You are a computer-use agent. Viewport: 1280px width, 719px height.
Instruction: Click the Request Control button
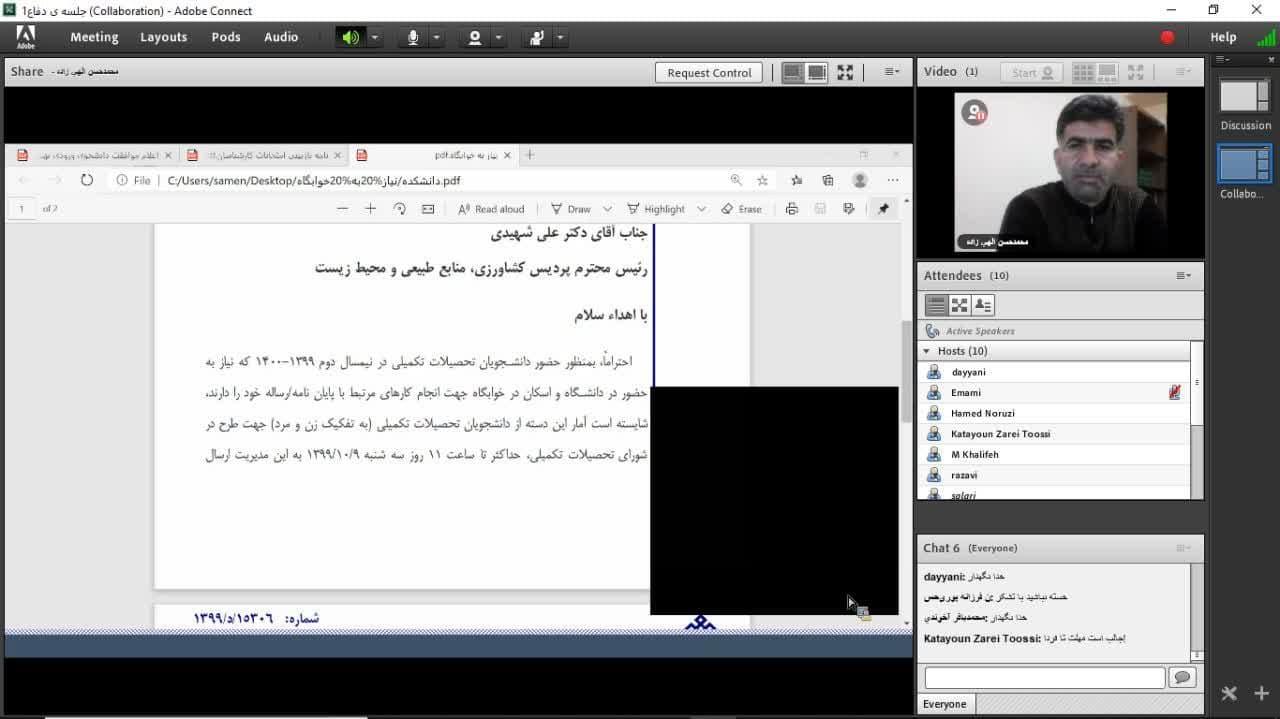[709, 73]
